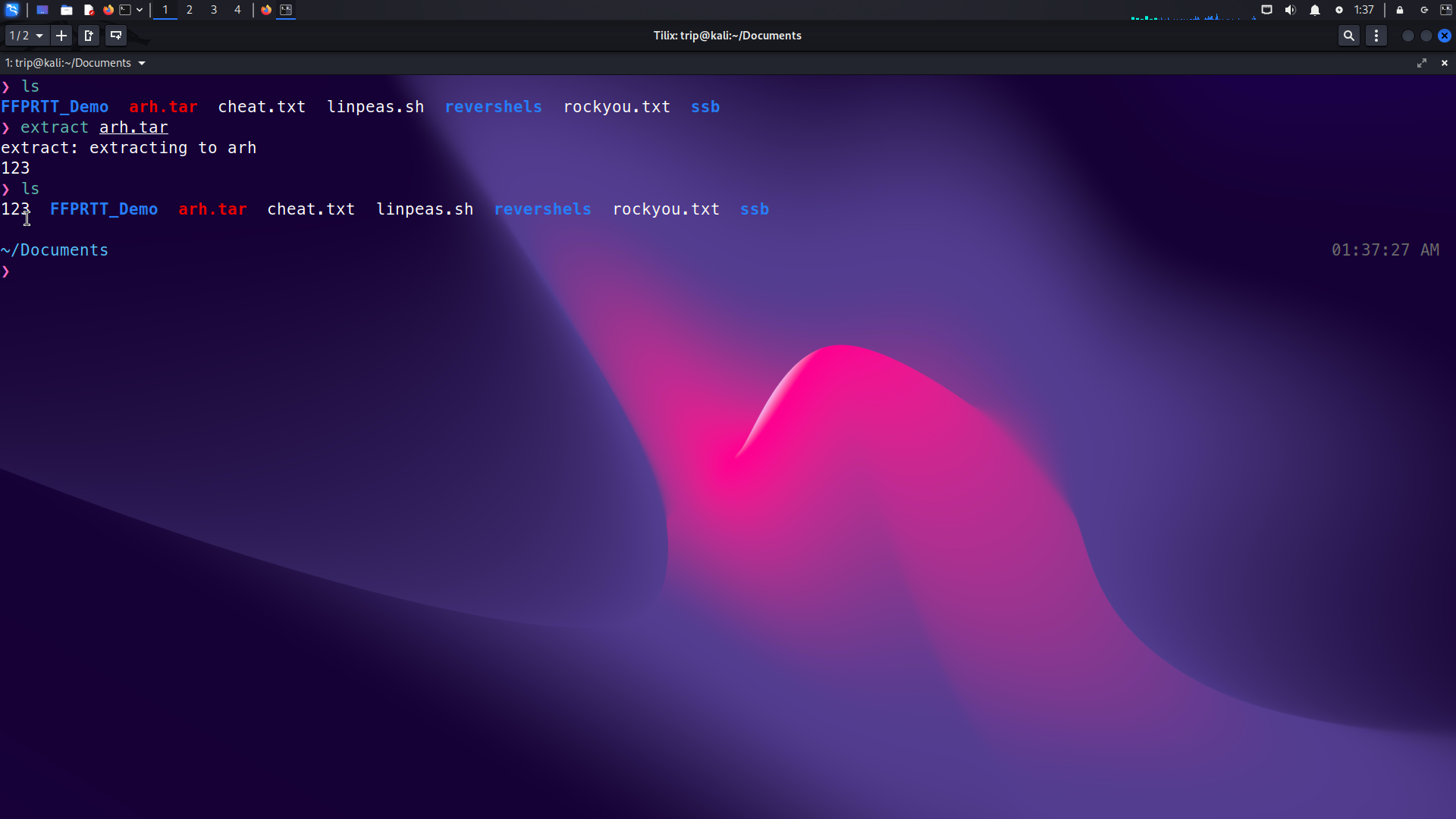This screenshot has width=1456, height=819.
Task: Expand the 1/2 session switcher dropdown
Action: pos(27,36)
